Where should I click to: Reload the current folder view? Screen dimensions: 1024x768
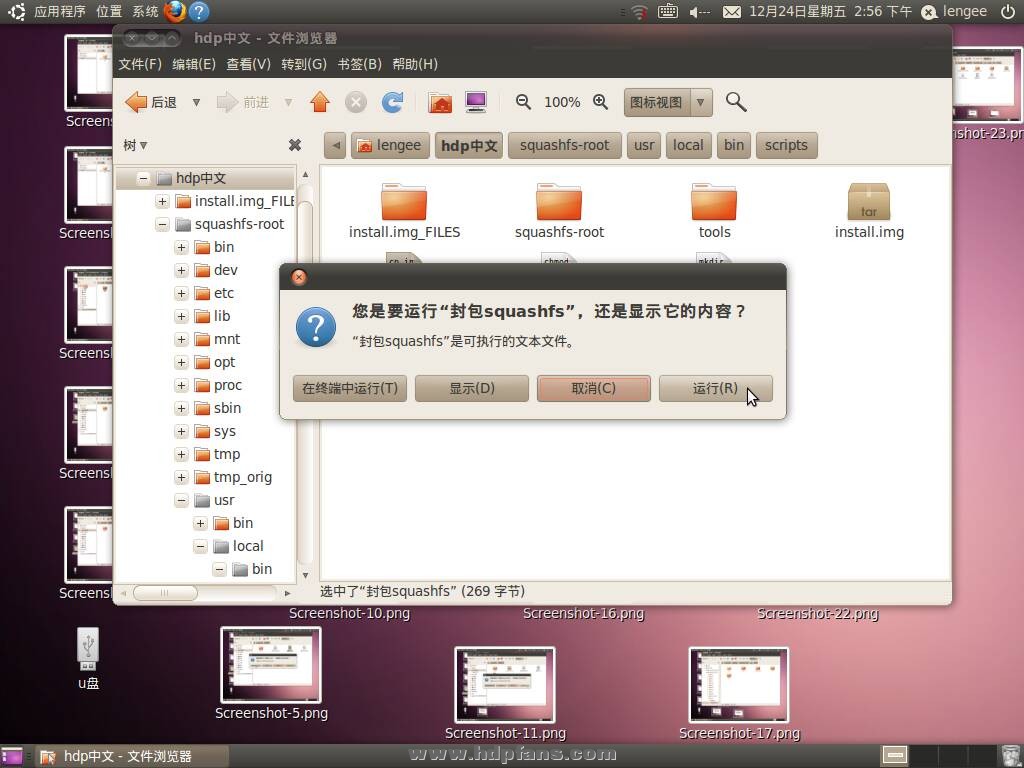[x=392, y=102]
